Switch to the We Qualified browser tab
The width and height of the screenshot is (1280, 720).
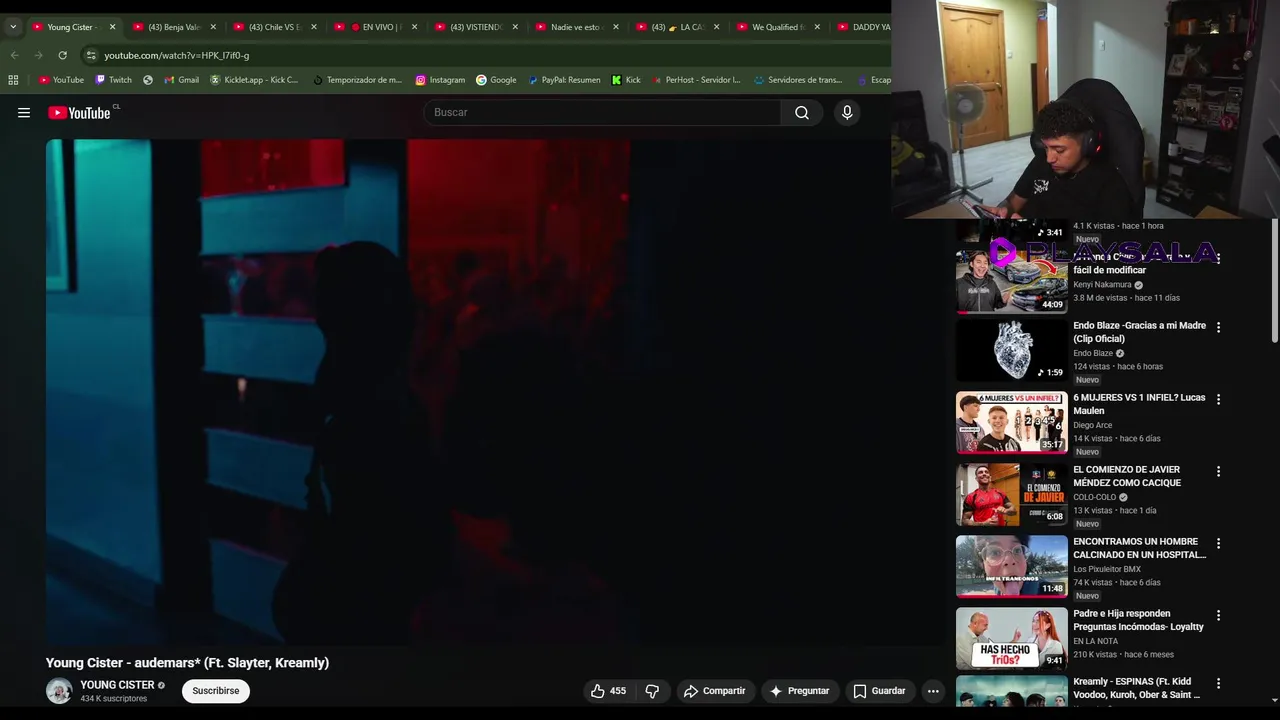coord(777,27)
